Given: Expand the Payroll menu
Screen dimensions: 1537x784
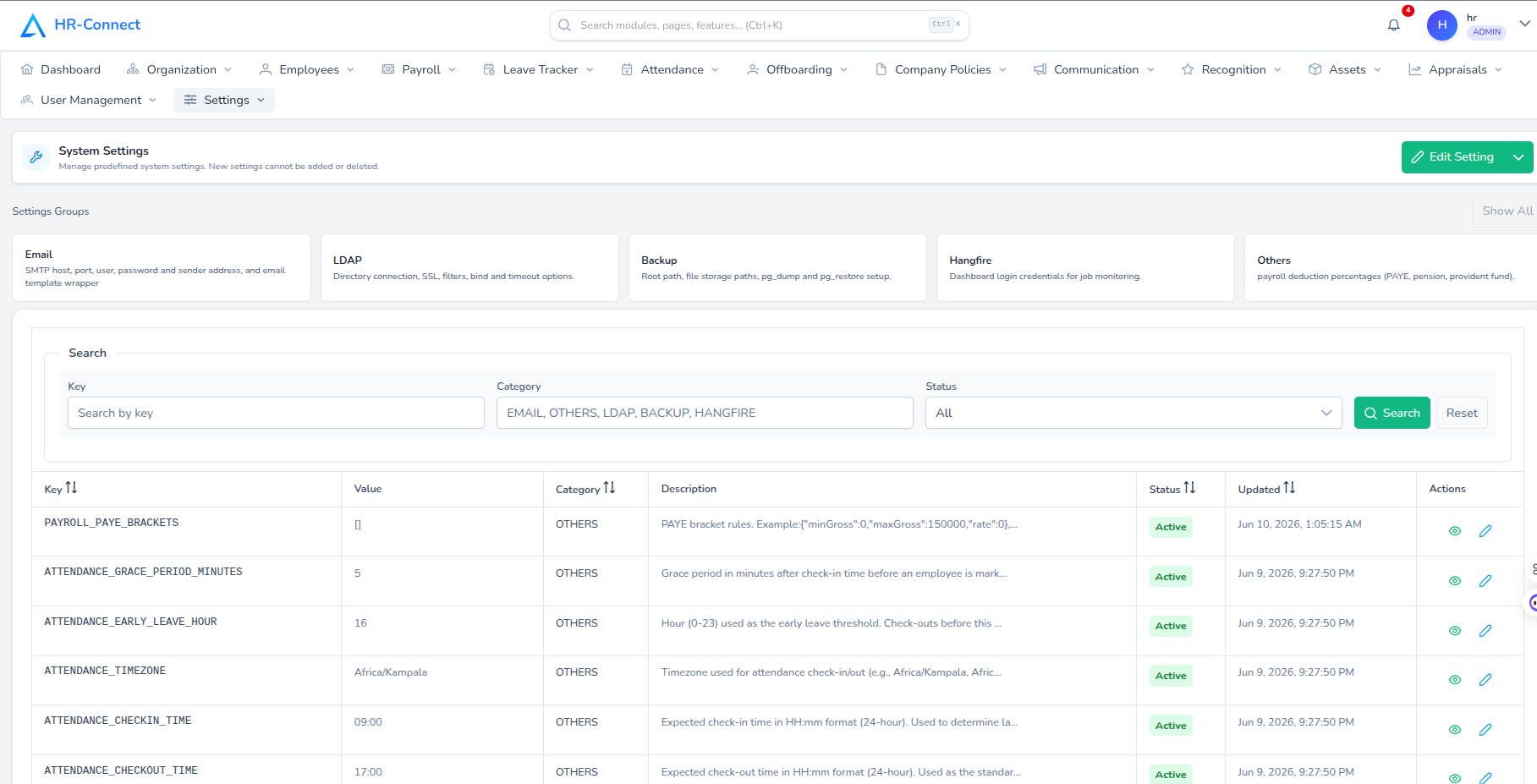Looking at the screenshot, I should point(419,69).
